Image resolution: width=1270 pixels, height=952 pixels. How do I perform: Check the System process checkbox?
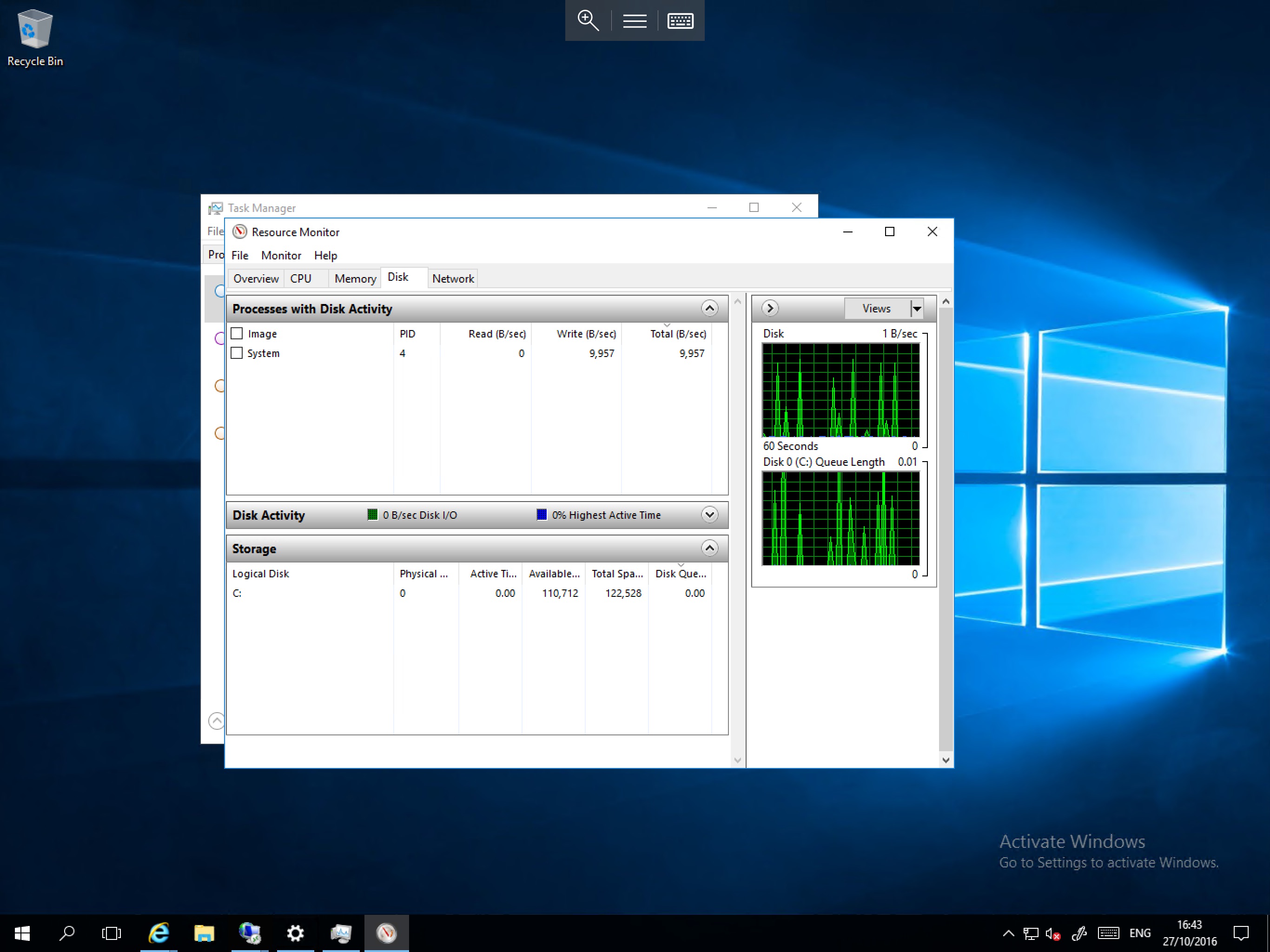click(x=237, y=352)
